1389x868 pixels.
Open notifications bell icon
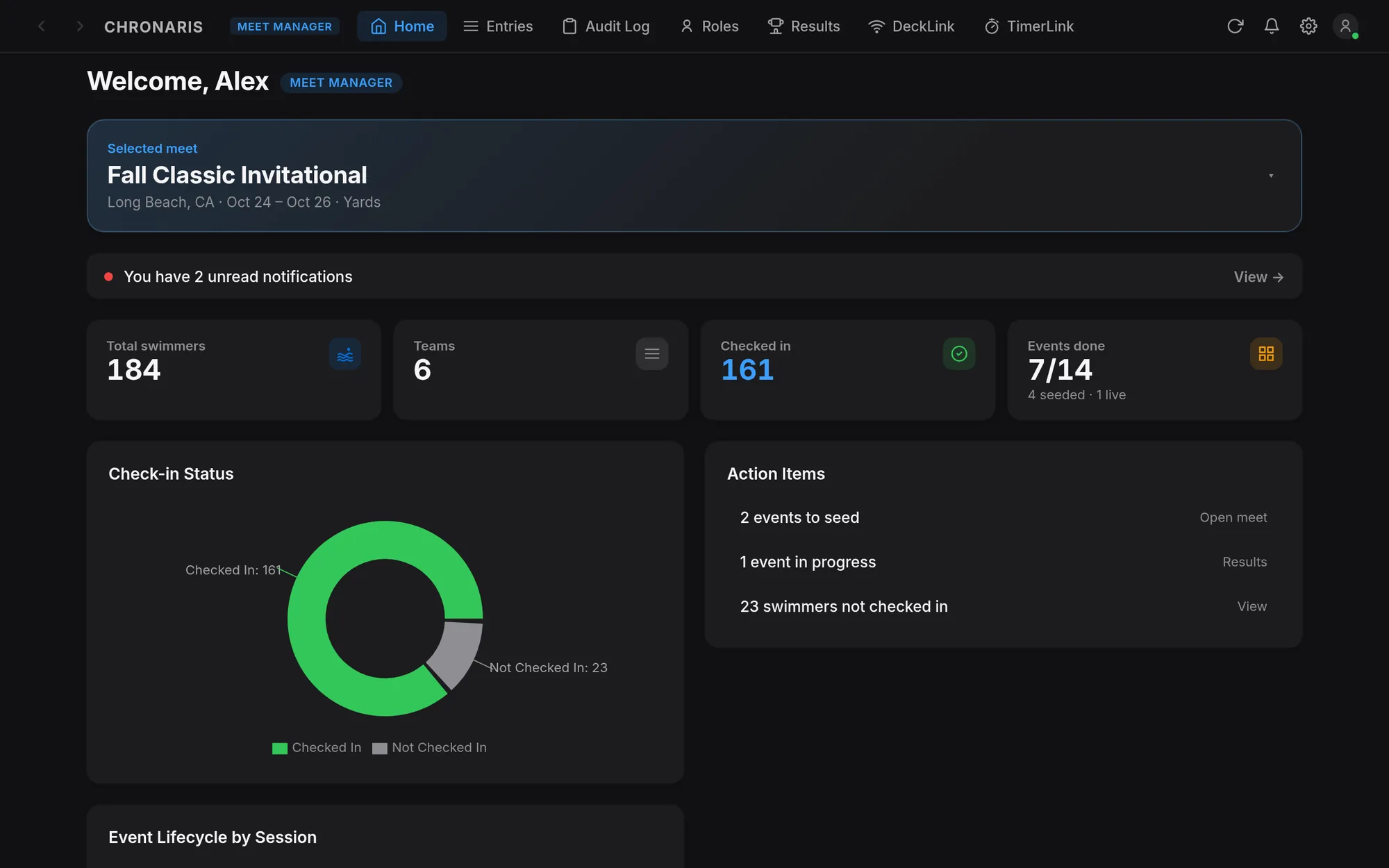tap(1272, 26)
